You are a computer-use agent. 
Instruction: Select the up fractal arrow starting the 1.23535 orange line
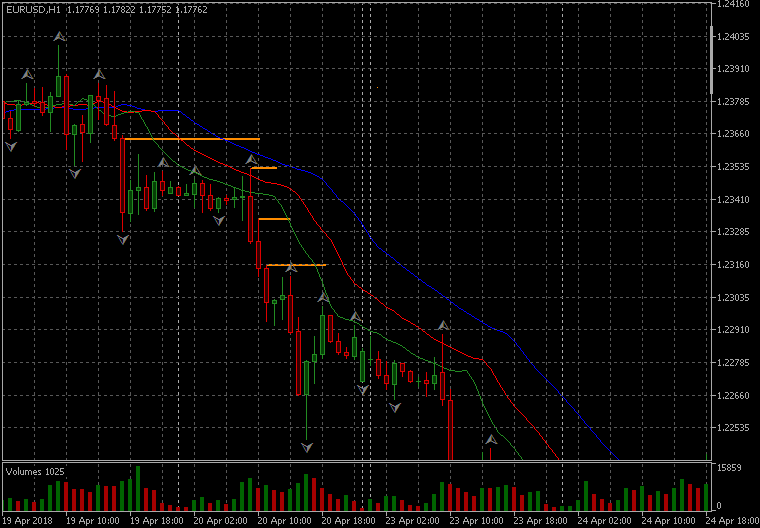point(252,160)
